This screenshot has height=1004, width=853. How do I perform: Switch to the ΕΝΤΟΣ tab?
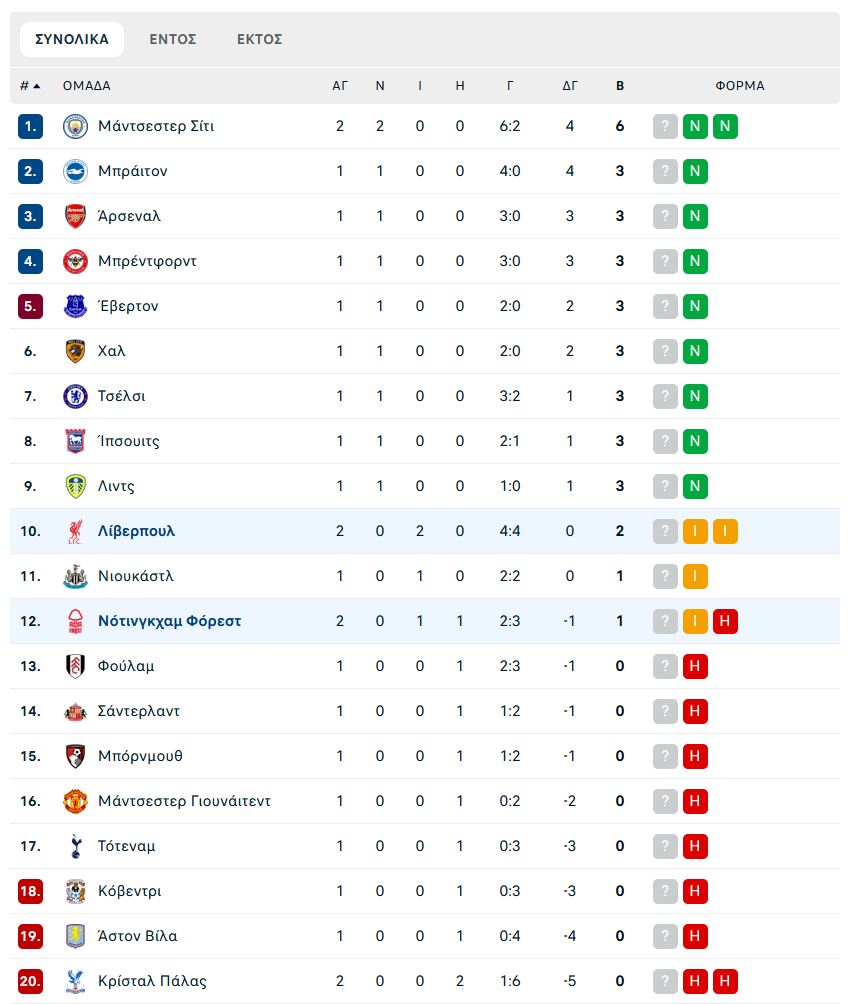(x=173, y=39)
